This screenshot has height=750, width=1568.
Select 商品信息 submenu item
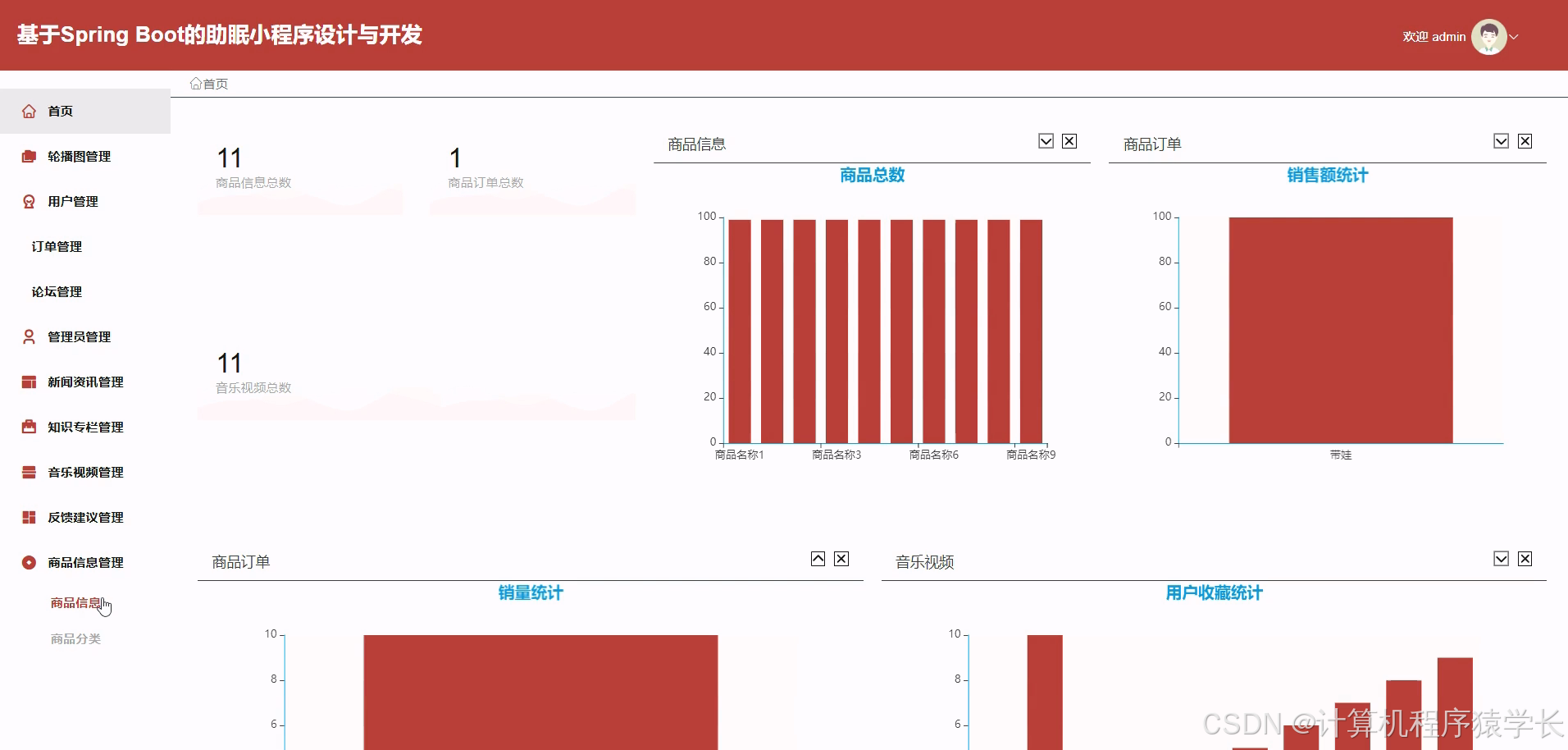click(75, 603)
